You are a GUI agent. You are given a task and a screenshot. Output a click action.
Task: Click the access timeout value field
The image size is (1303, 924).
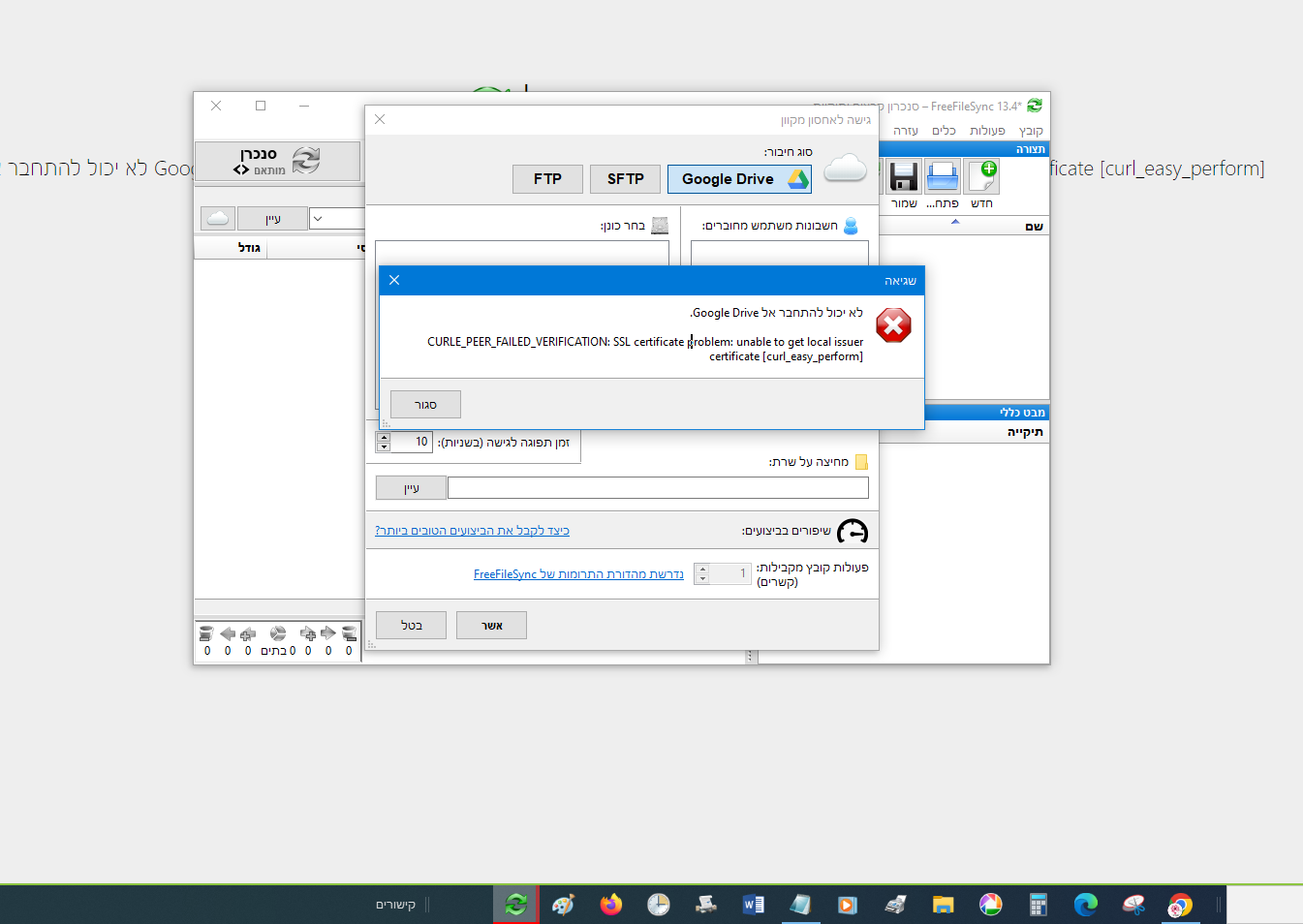click(x=412, y=443)
